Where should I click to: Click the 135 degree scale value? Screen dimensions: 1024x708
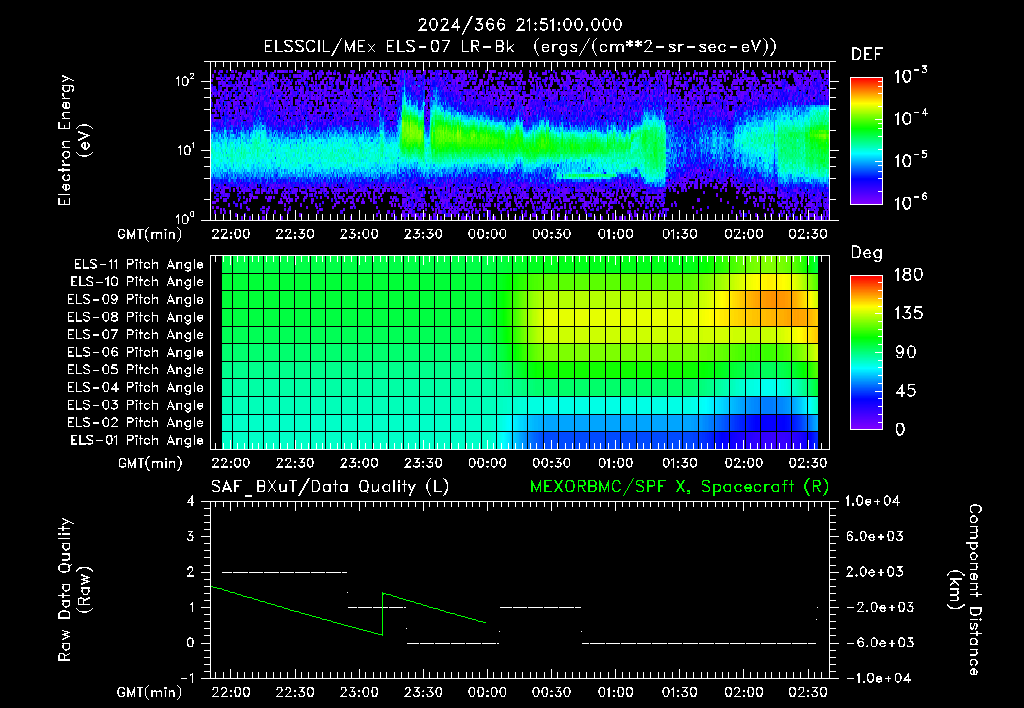pos(908,314)
